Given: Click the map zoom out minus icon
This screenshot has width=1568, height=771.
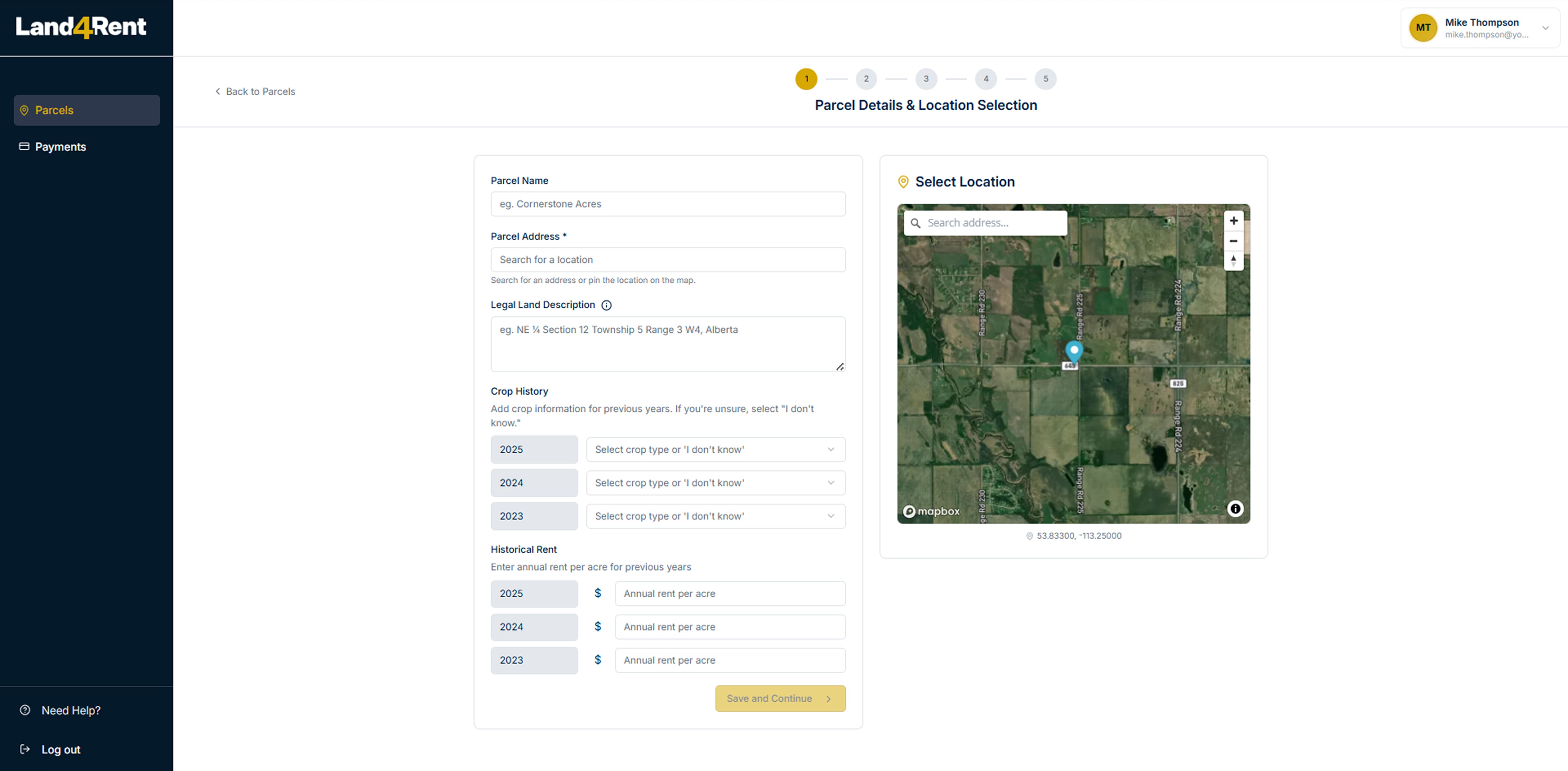Looking at the screenshot, I should click(x=1233, y=241).
